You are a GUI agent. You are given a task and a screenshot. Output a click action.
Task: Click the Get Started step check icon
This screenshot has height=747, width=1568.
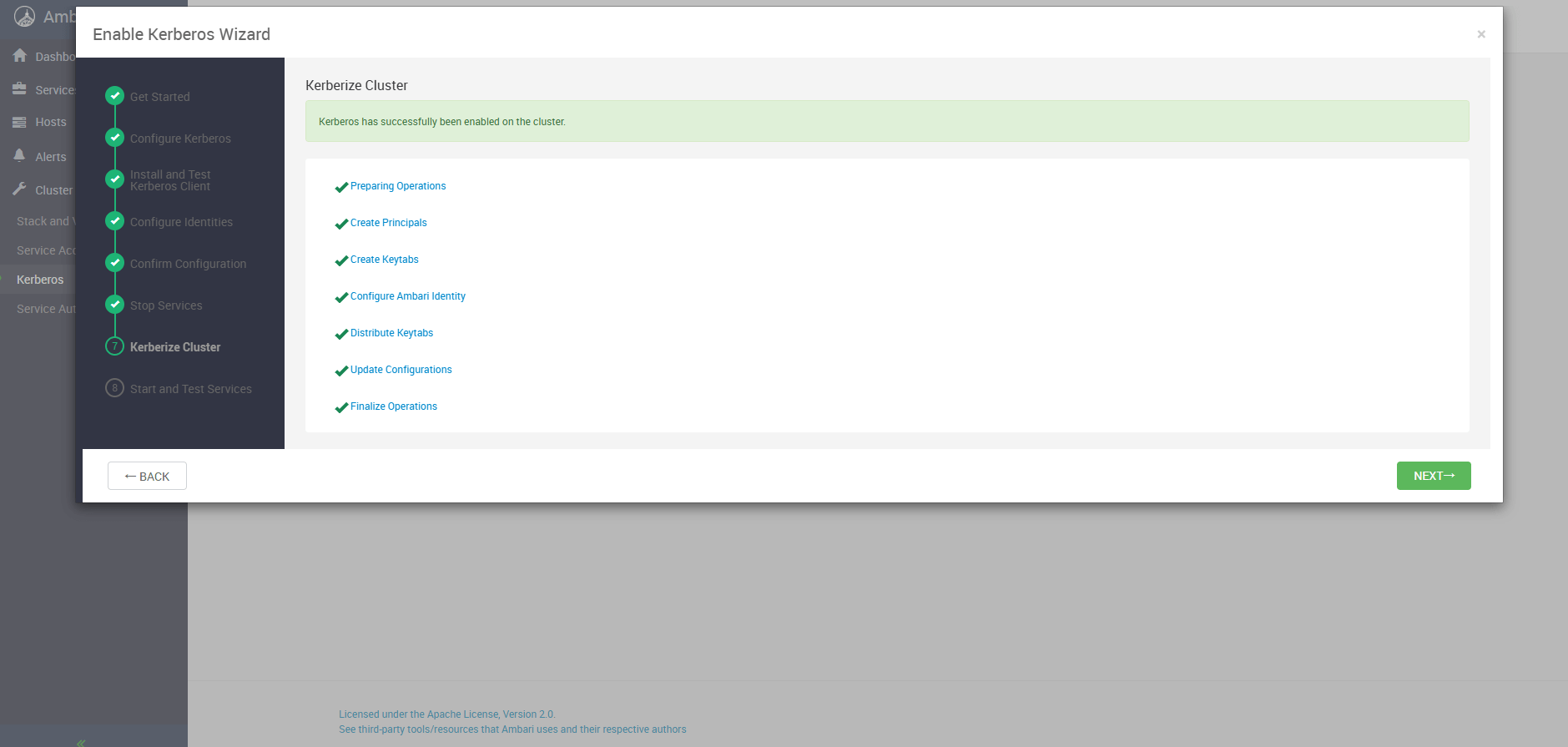(115, 96)
